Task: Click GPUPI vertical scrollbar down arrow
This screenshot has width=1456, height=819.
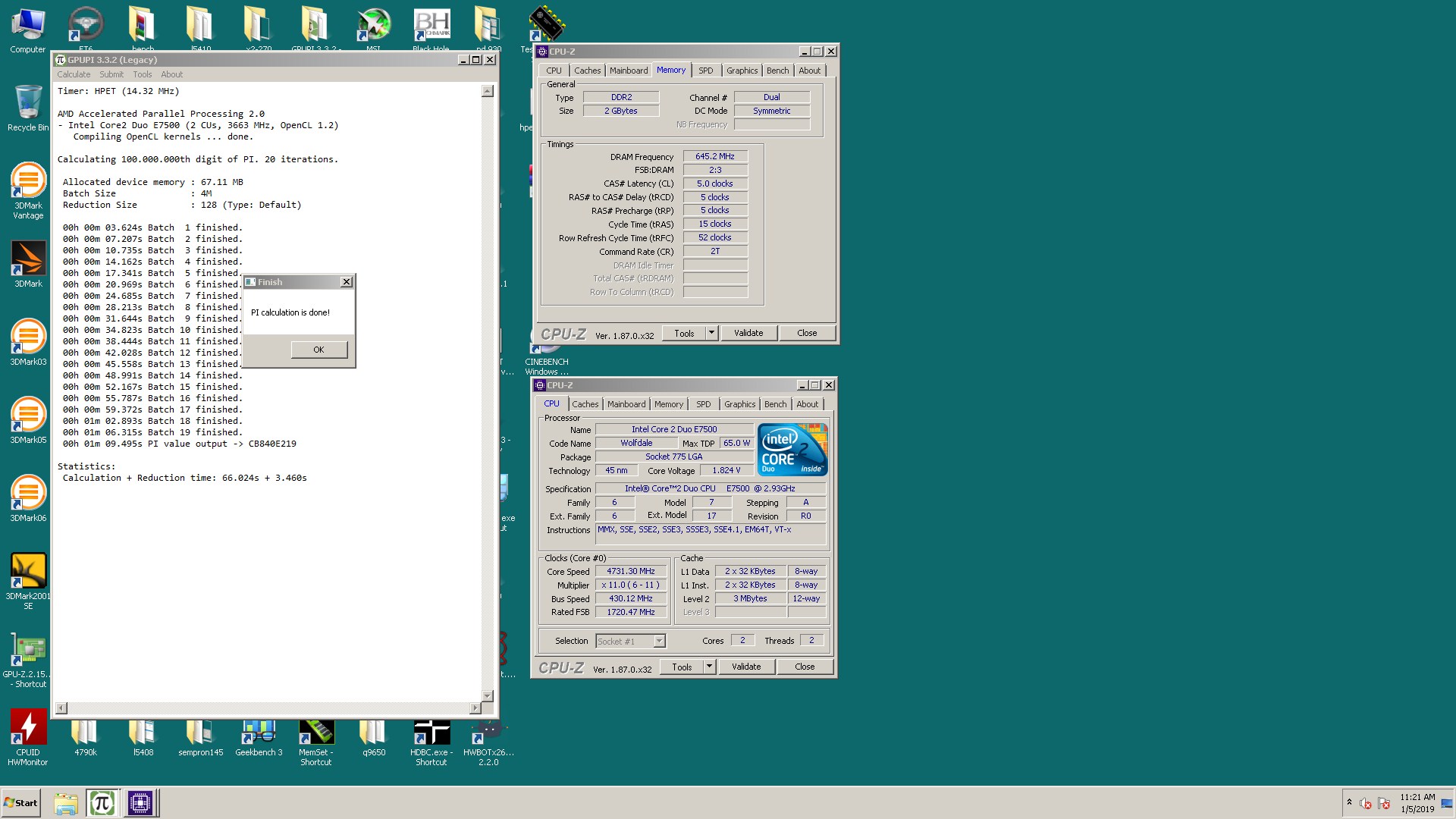Action: 488,695
